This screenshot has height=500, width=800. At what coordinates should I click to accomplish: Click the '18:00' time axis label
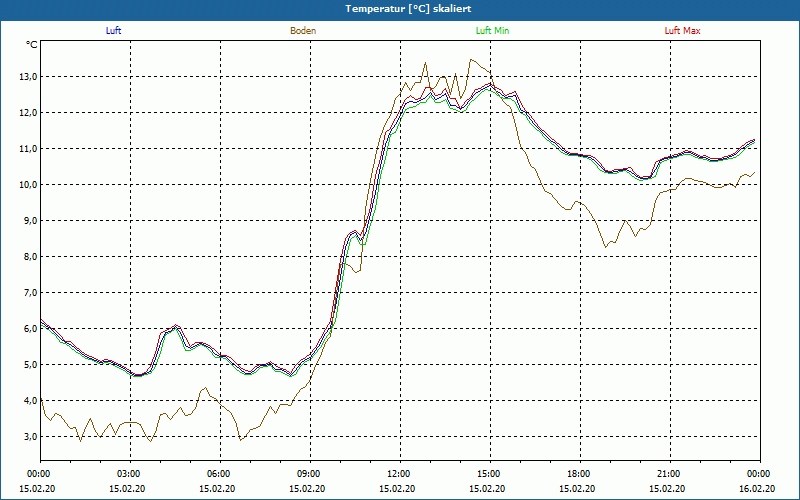[x=581, y=474]
